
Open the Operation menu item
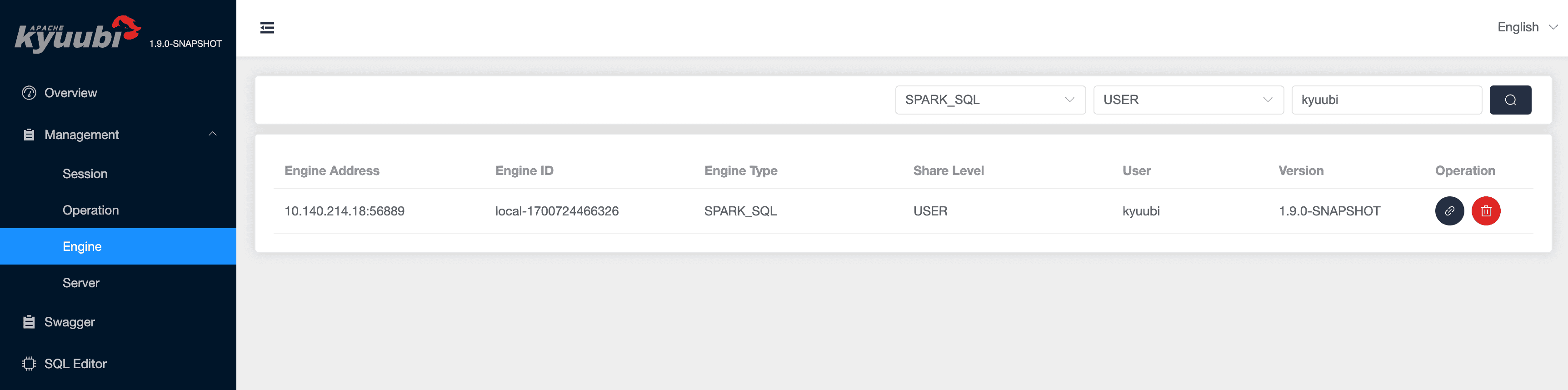91,210
